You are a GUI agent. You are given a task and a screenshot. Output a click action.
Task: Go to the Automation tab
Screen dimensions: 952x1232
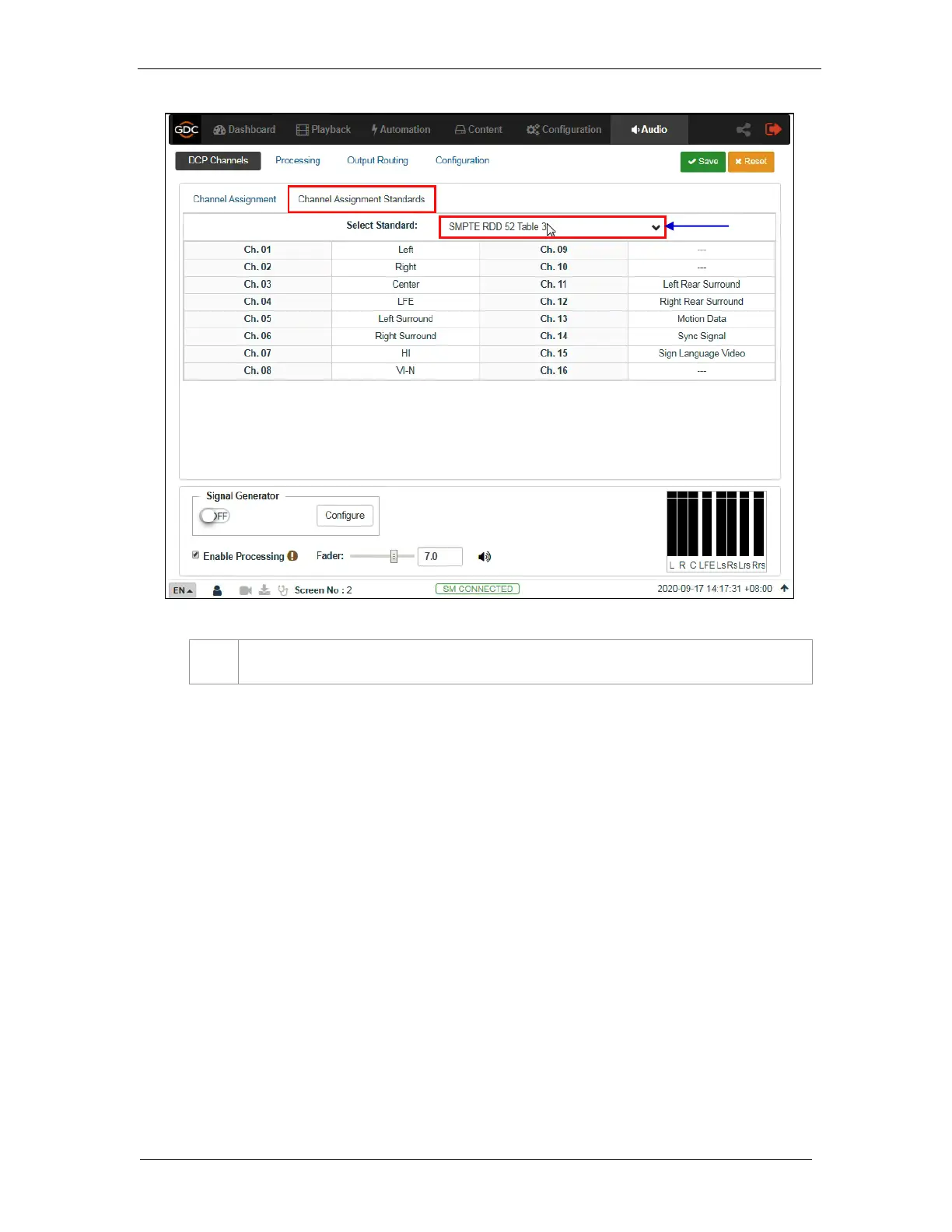tap(401, 130)
